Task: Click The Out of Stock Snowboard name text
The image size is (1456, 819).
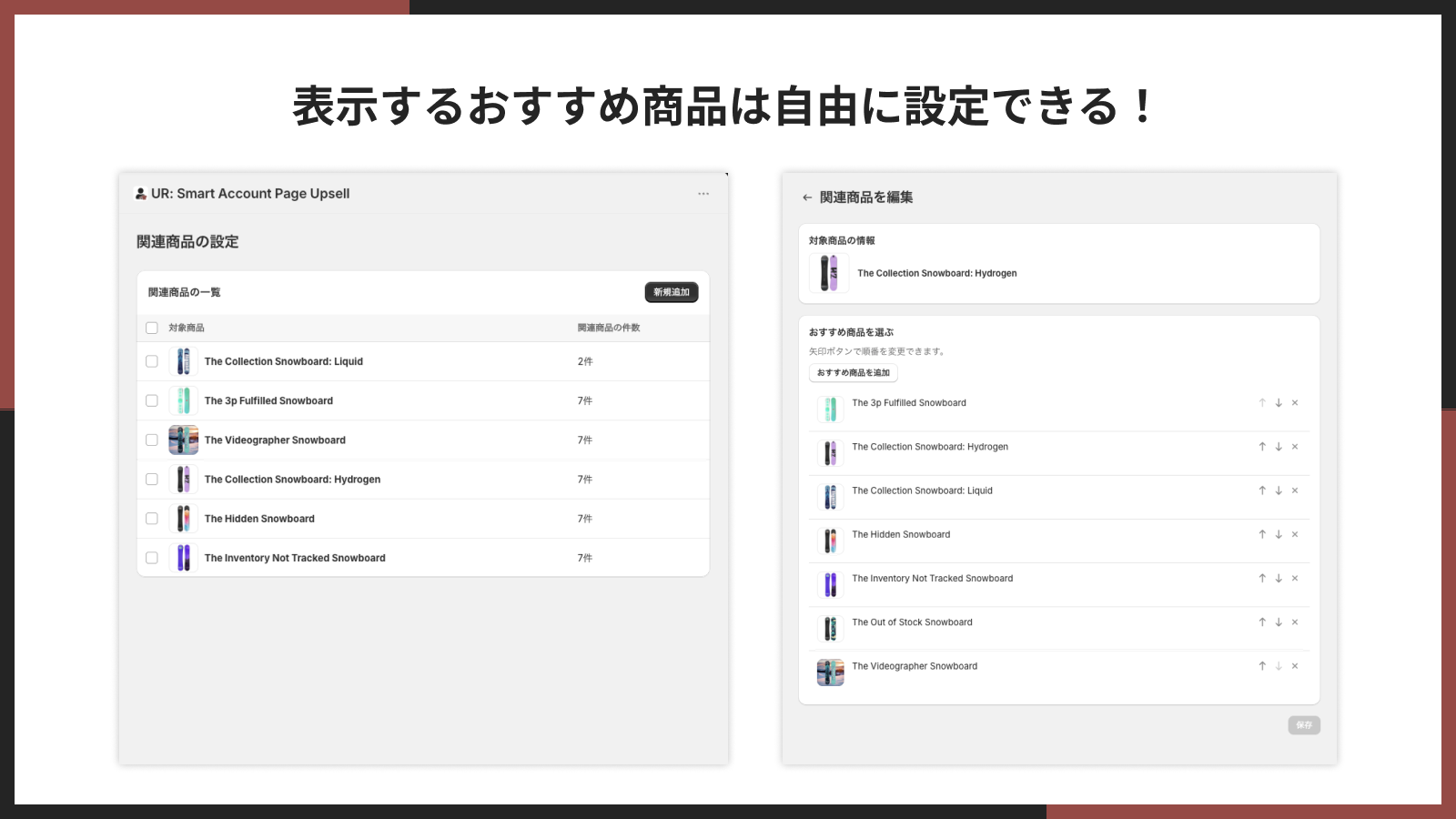Action: click(x=912, y=622)
